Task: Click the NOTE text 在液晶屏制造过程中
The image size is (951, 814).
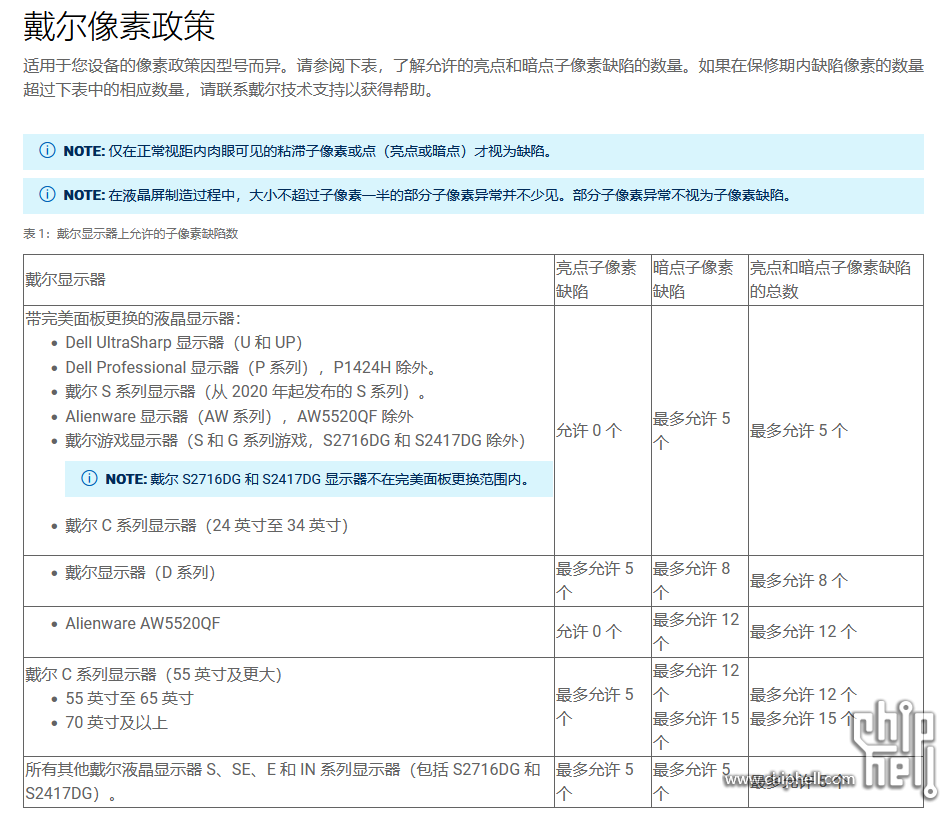Action: (451, 195)
